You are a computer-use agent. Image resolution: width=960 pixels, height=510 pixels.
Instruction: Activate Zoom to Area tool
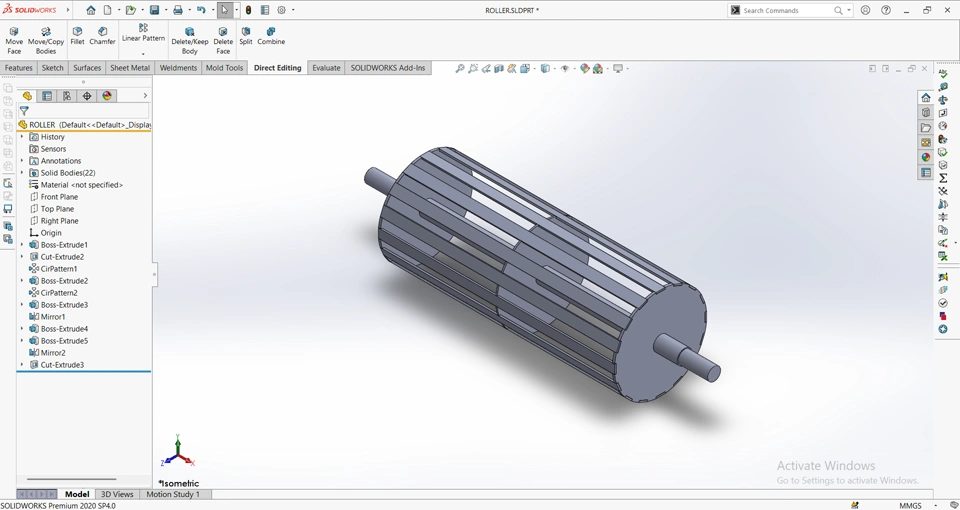coord(473,69)
